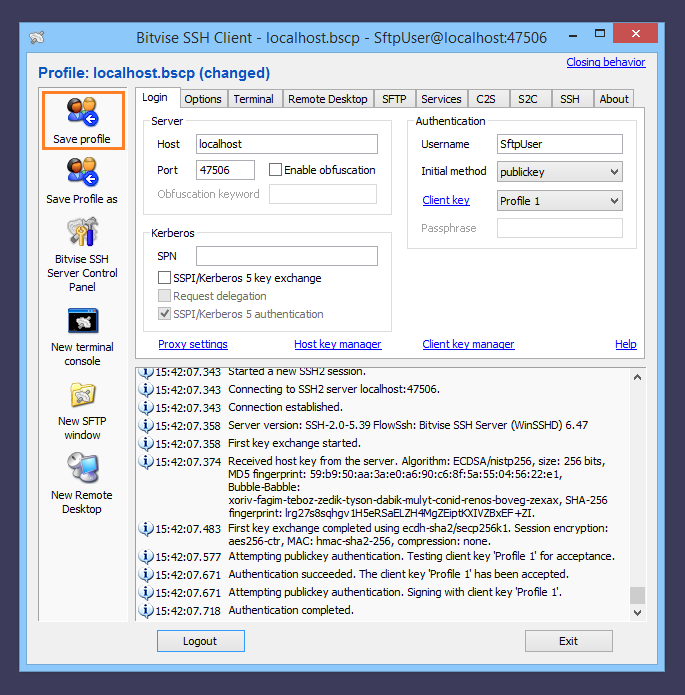Open New SFTP window

[x=82, y=411]
